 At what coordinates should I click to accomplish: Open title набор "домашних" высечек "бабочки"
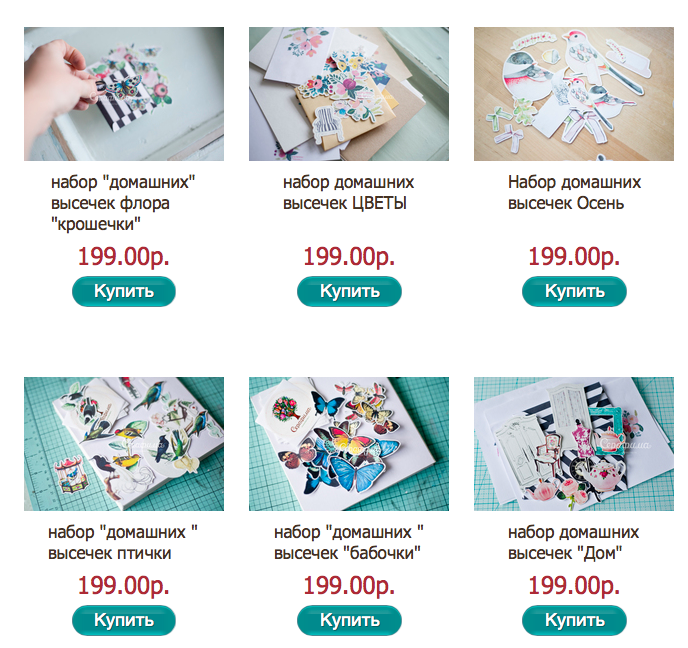(x=349, y=542)
